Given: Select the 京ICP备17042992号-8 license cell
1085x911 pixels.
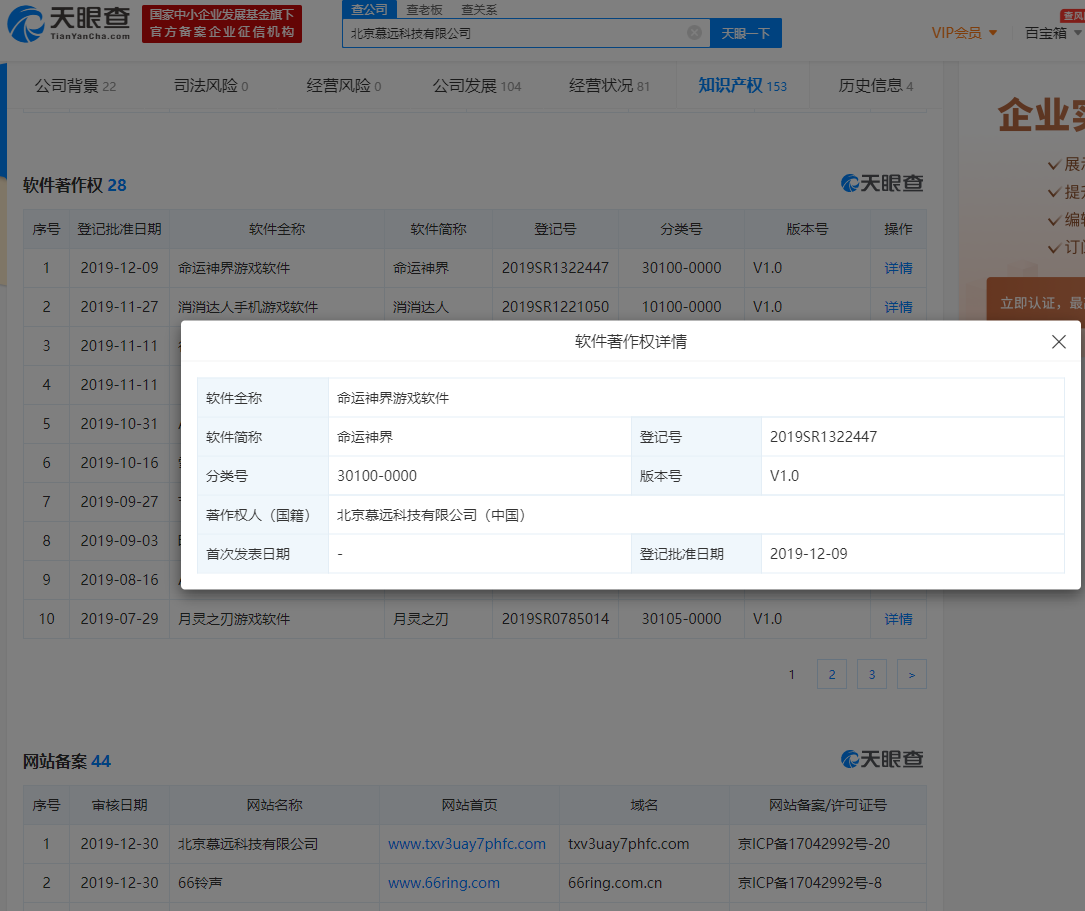Looking at the screenshot, I should (x=810, y=883).
